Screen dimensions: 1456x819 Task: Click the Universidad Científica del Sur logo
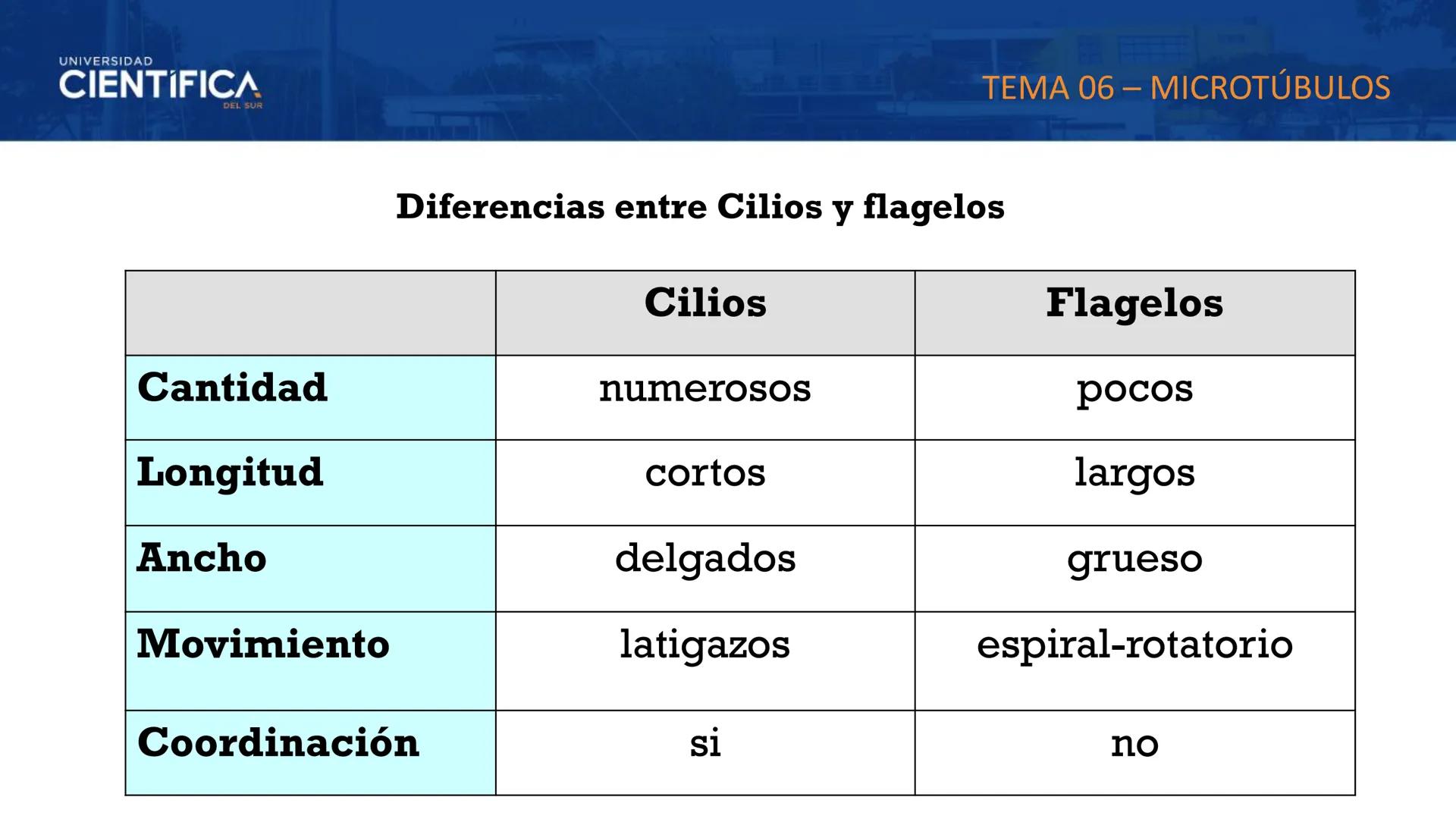point(160,83)
